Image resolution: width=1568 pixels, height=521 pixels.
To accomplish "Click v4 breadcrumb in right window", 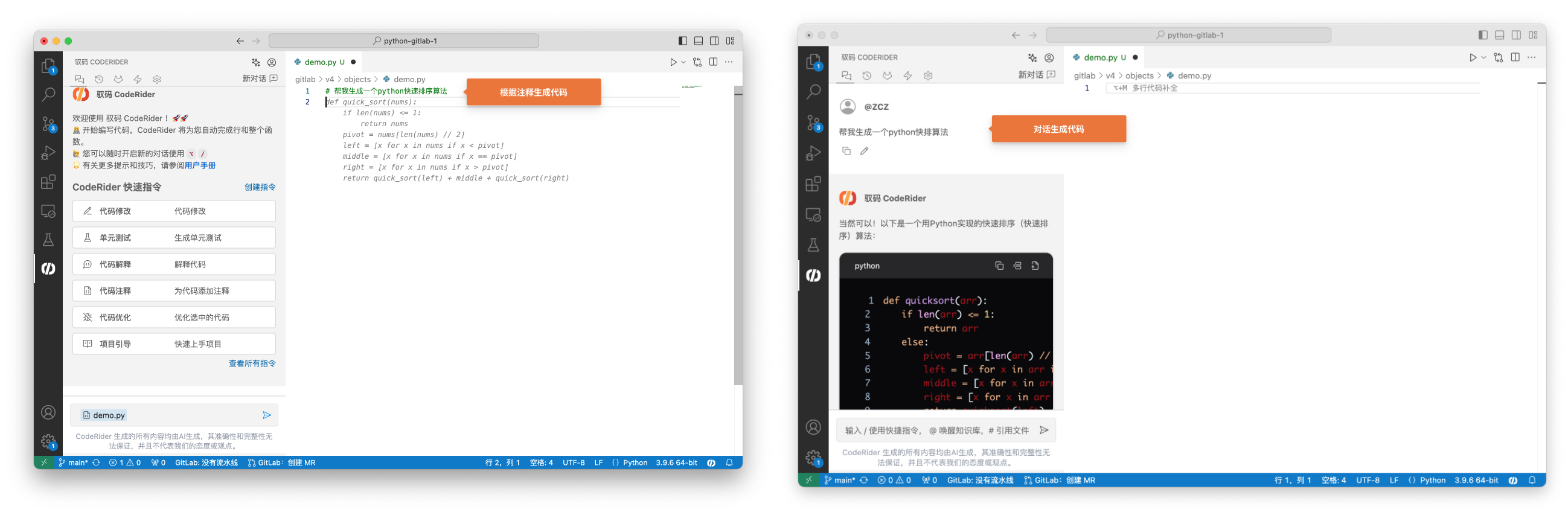I will pyautogui.click(x=1110, y=76).
